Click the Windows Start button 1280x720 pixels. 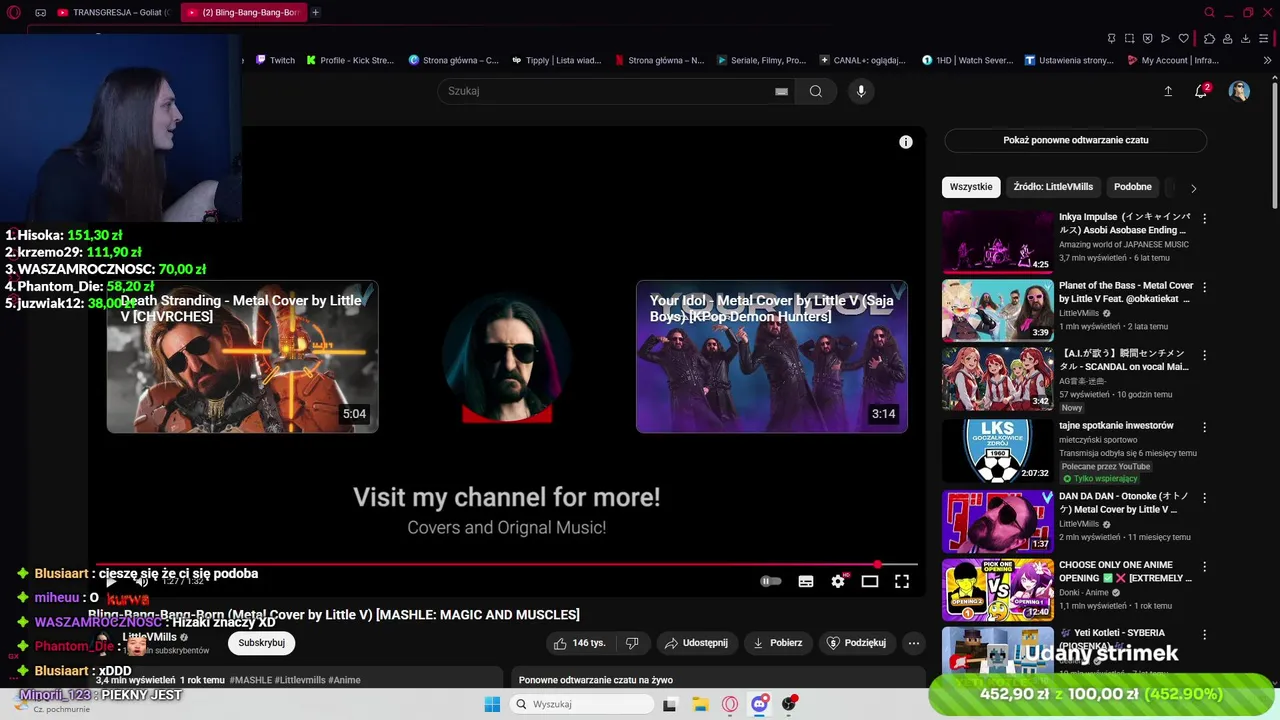coord(492,704)
